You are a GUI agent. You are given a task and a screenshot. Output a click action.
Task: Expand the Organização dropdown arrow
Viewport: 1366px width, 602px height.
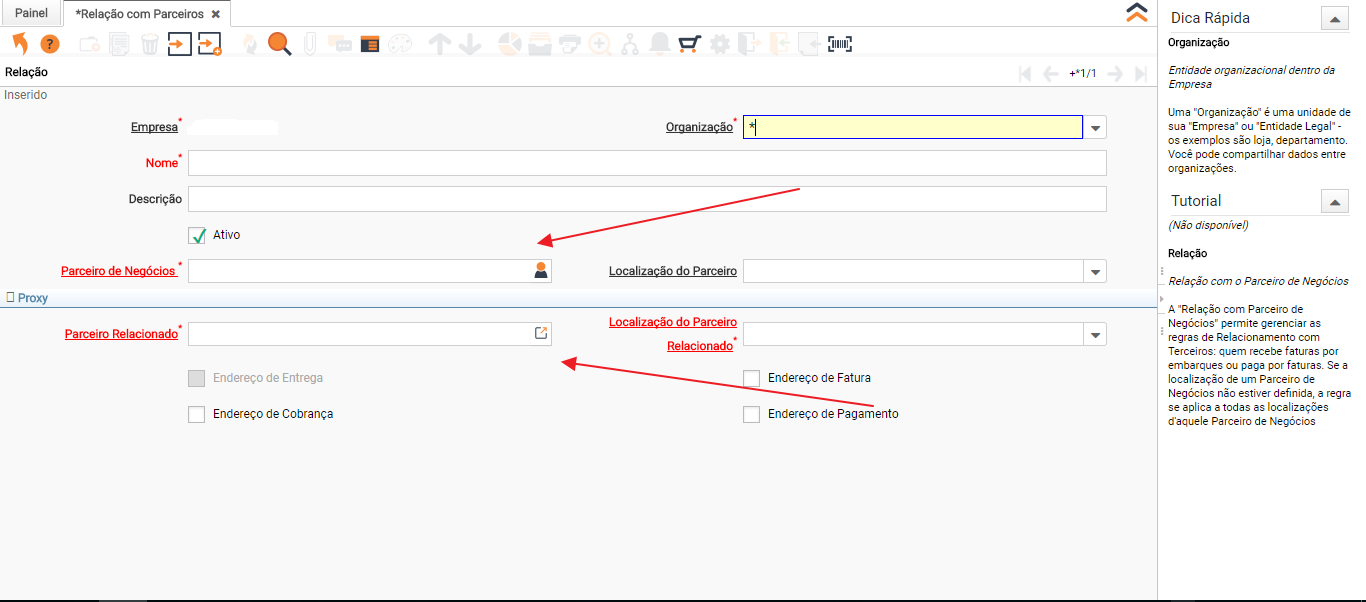tap(1096, 128)
